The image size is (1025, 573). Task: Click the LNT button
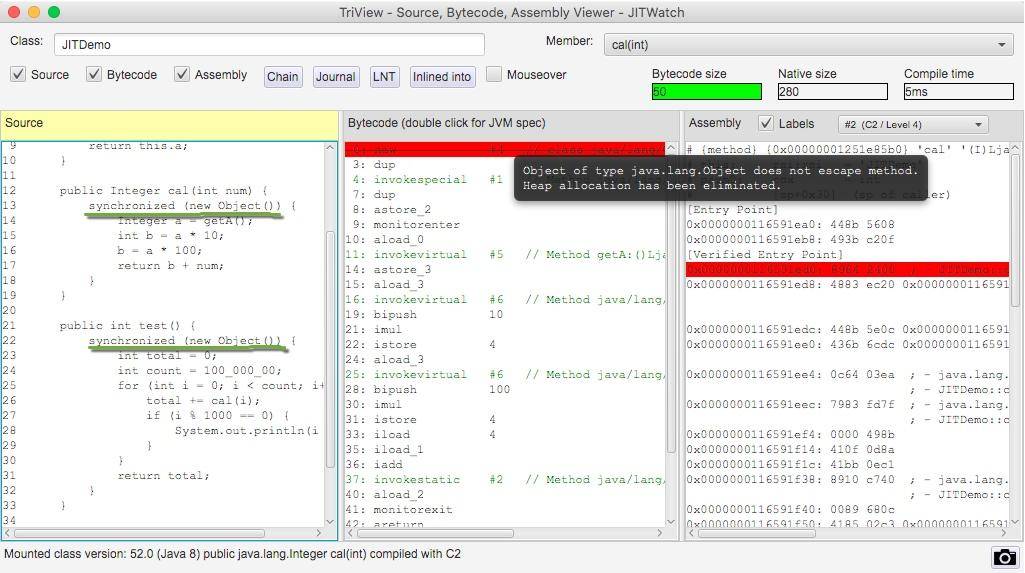[x=384, y=76]
